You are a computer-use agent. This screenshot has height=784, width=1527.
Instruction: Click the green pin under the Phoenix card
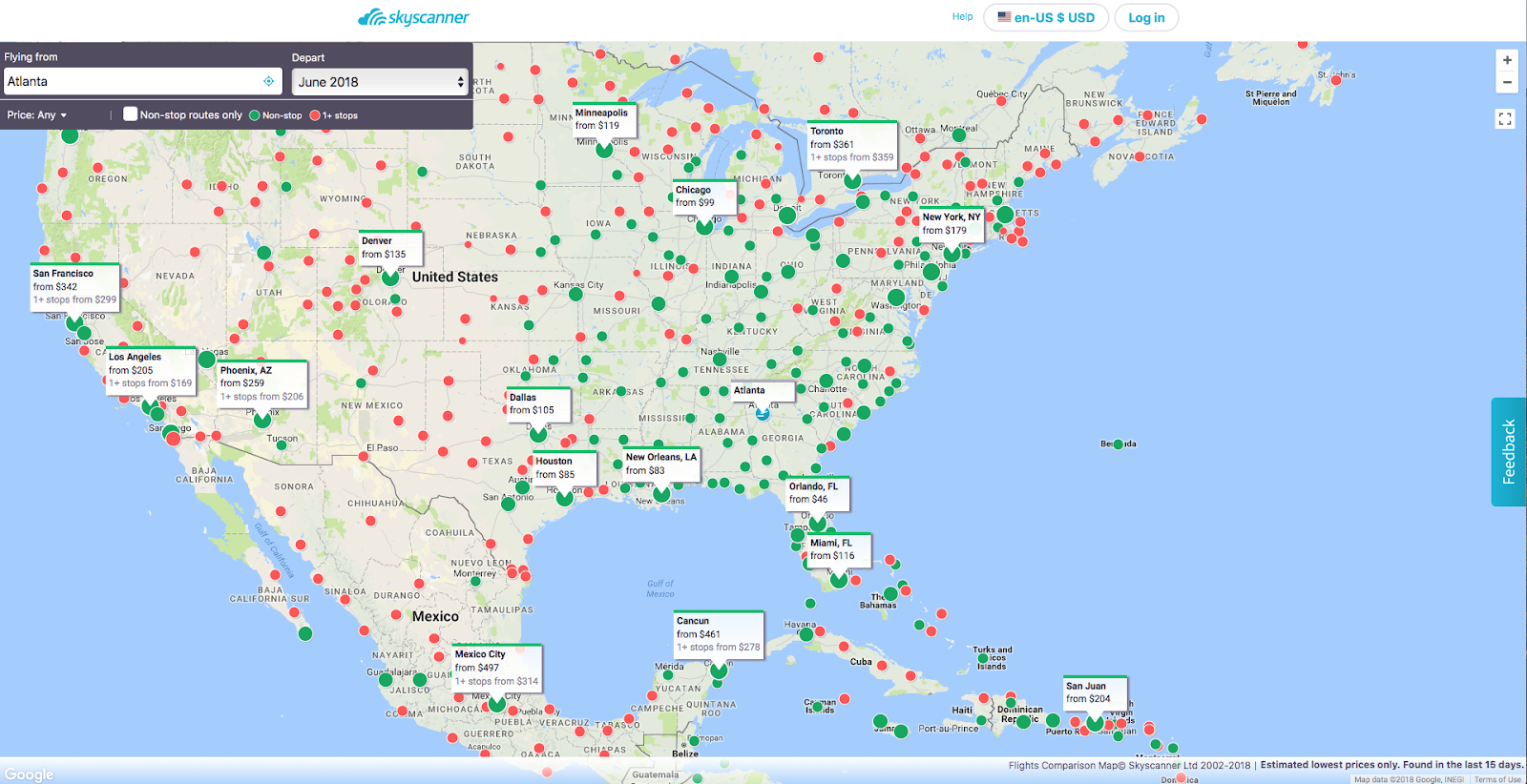tap(262, 420)
